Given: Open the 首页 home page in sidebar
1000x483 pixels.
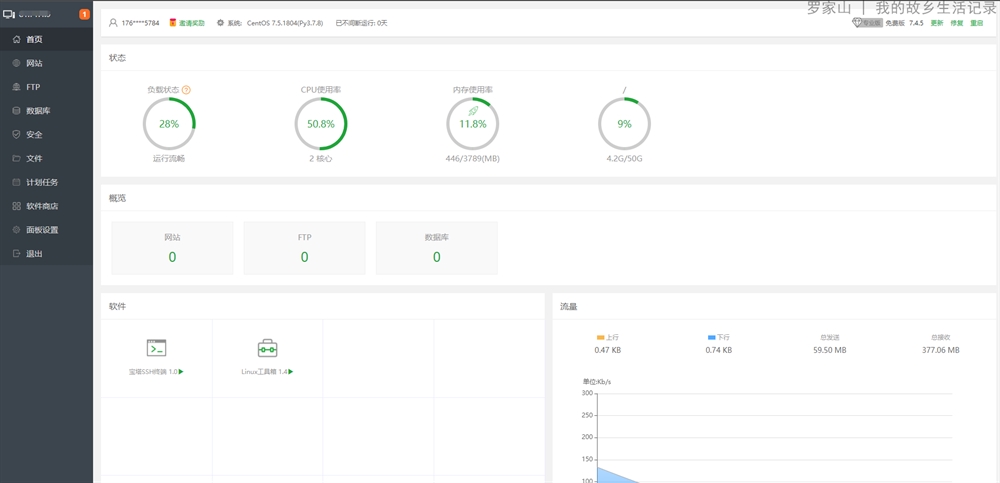Looking at the screenshot, I should coord(46,40).
